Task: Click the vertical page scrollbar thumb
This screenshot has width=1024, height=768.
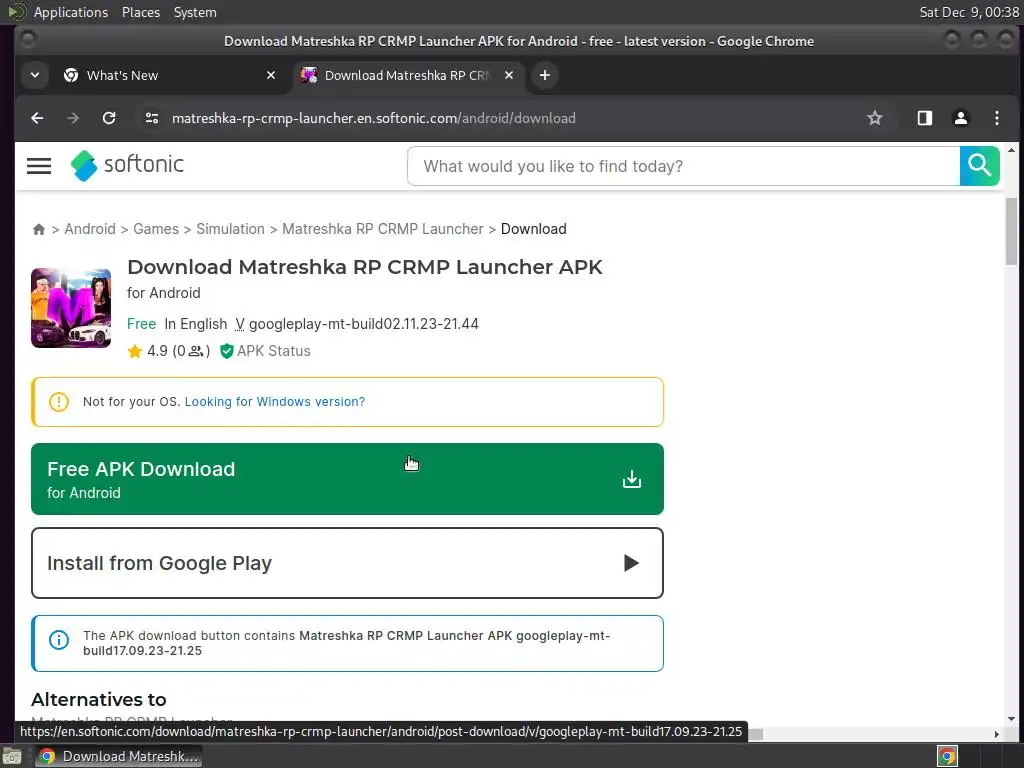Action: point(1011,231)
